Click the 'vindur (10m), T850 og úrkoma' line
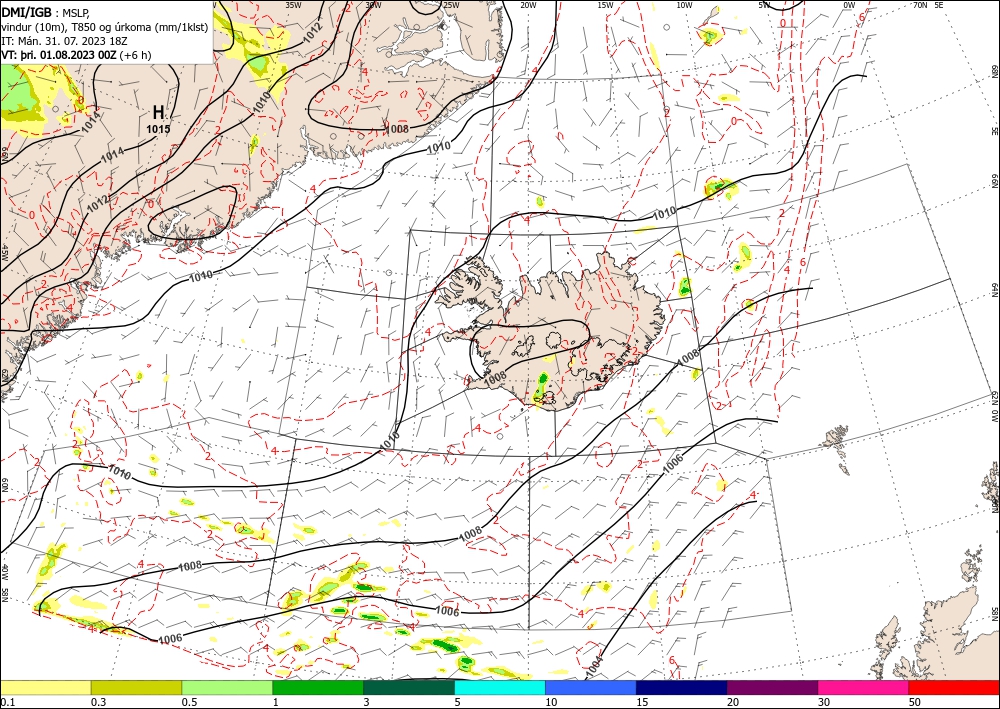1000x709 pixels. click(x=104, y=26)
